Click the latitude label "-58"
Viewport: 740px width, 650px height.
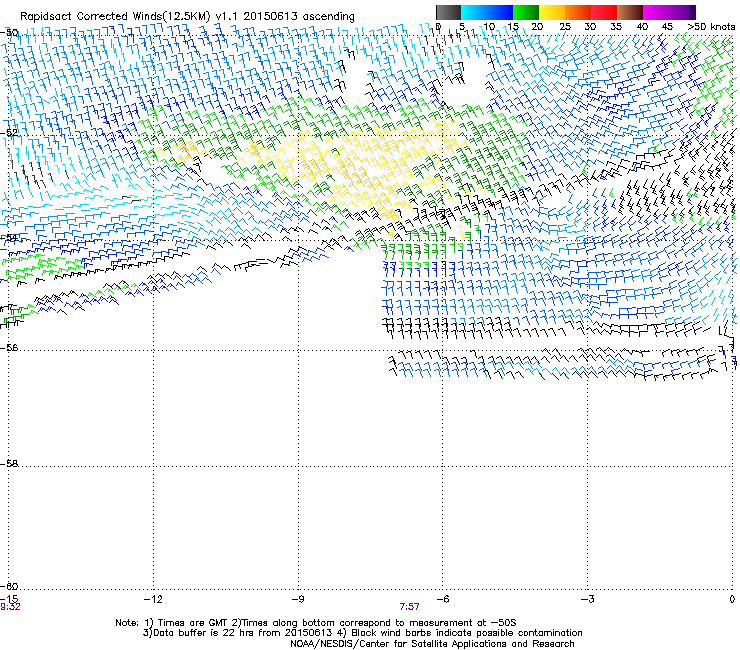tap(9, 464)
